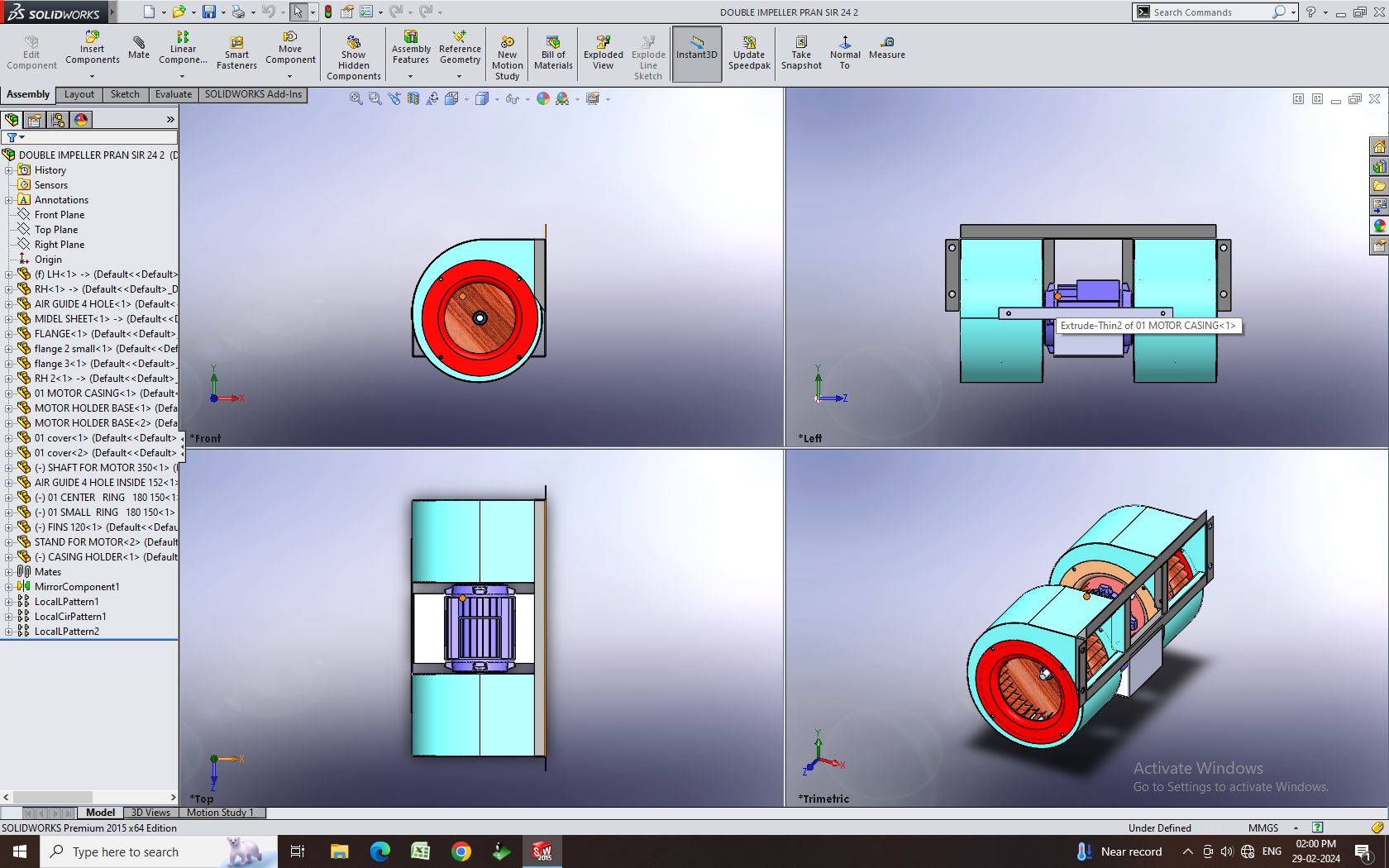Expand the MirrorComponent1 tree node
The image size is (1389, 868).
click(8, 587)
